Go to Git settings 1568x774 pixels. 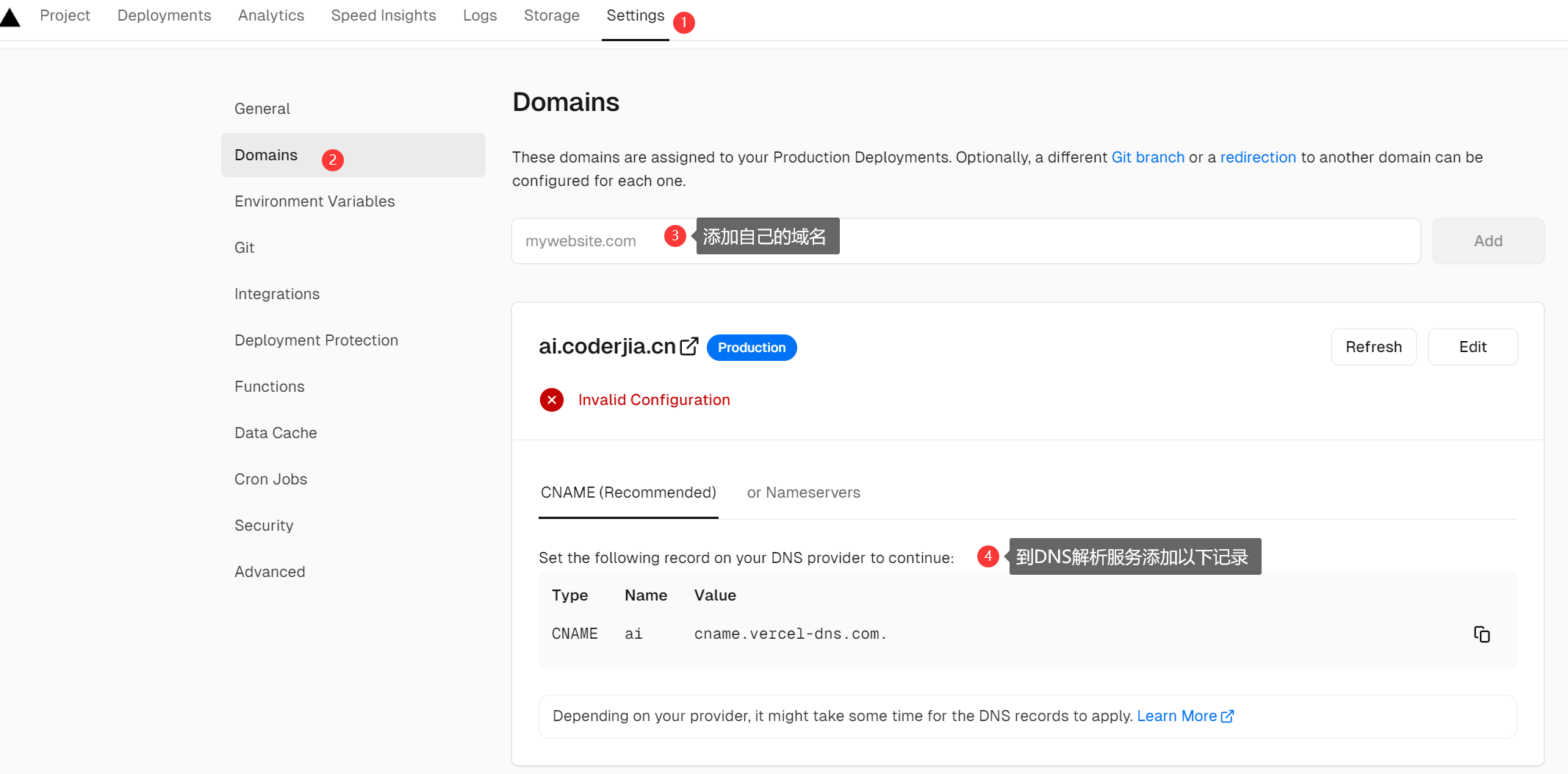[244, 248]
